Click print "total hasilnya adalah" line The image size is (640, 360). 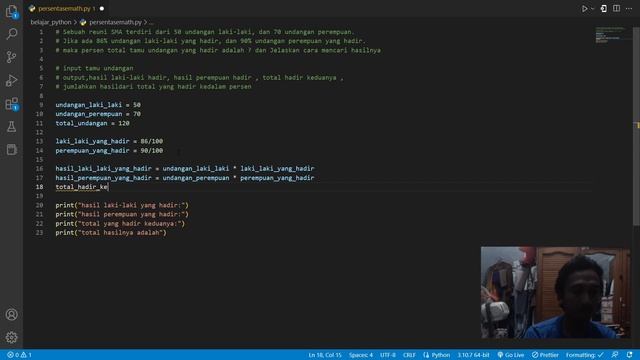click(x=111, y=232)
